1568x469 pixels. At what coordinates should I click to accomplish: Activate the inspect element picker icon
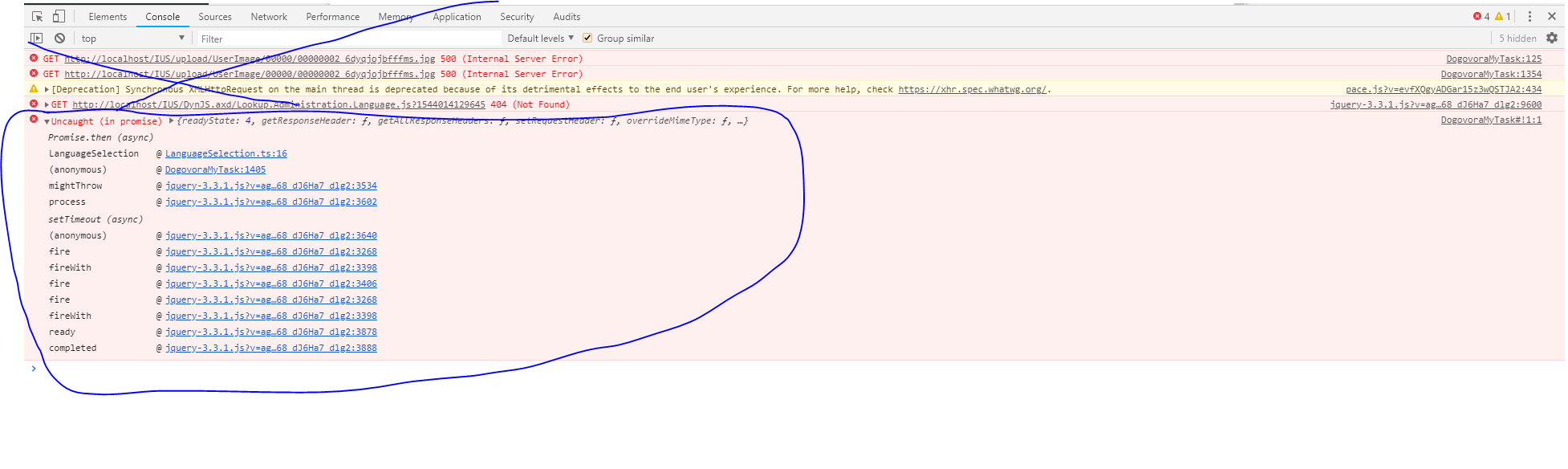point(37,16)
